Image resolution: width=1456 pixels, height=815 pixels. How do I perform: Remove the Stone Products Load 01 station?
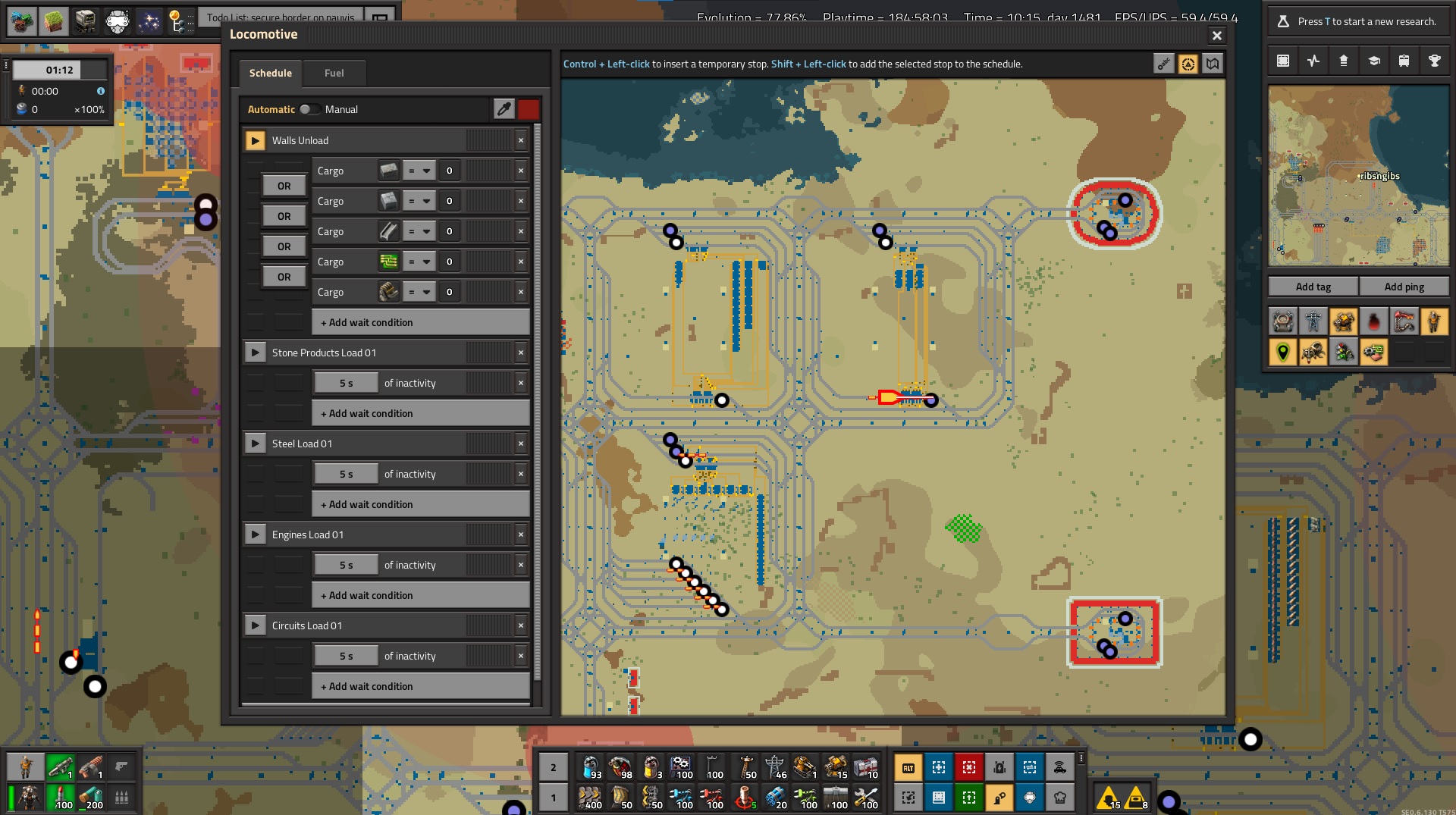pyautogui.click(x=521, y=353)
